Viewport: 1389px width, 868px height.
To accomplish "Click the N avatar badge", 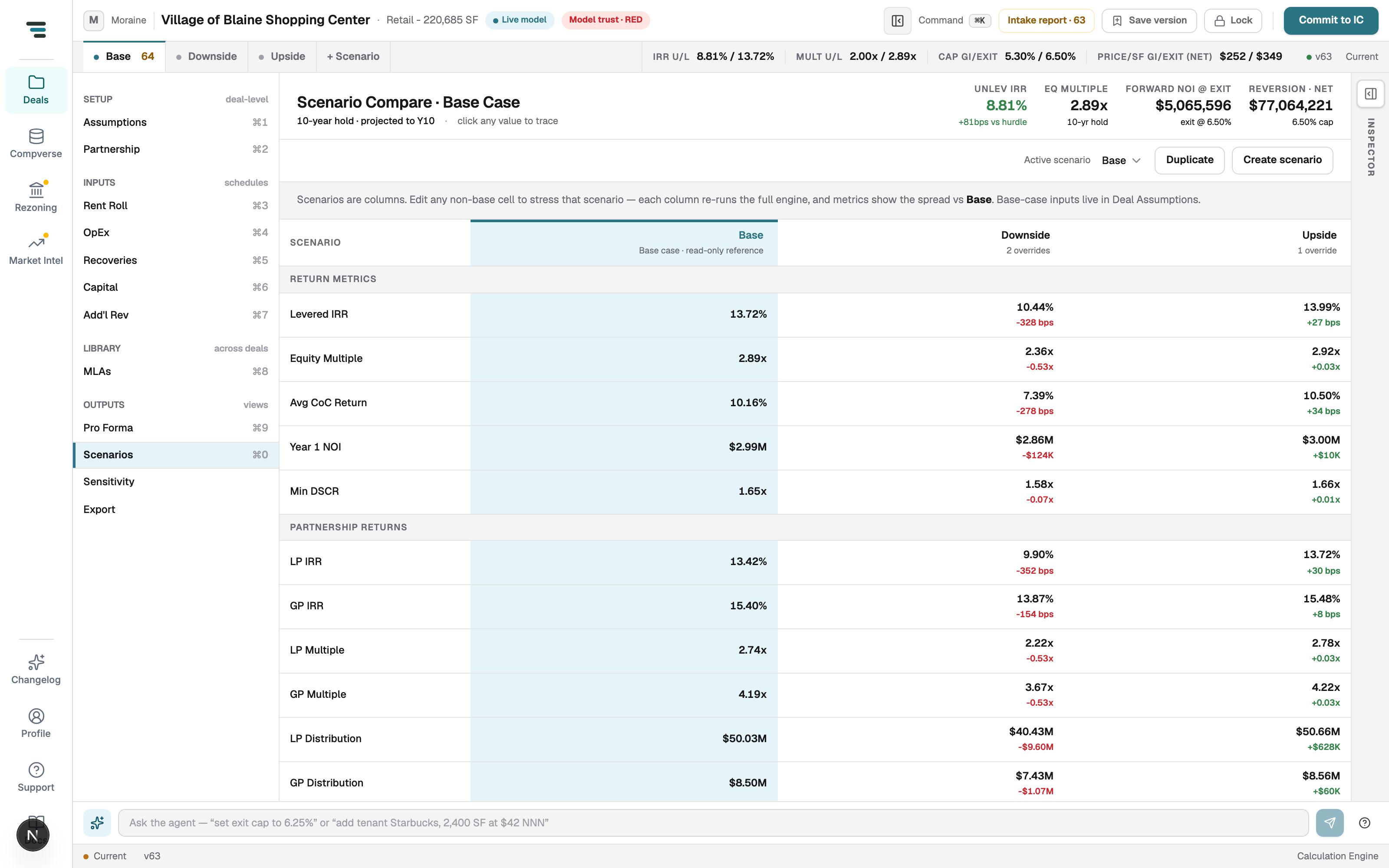I will [33, 835].
